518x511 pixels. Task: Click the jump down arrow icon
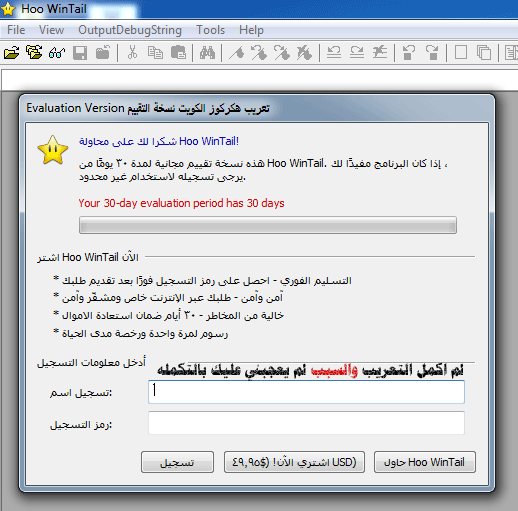[x=432, y=53]
